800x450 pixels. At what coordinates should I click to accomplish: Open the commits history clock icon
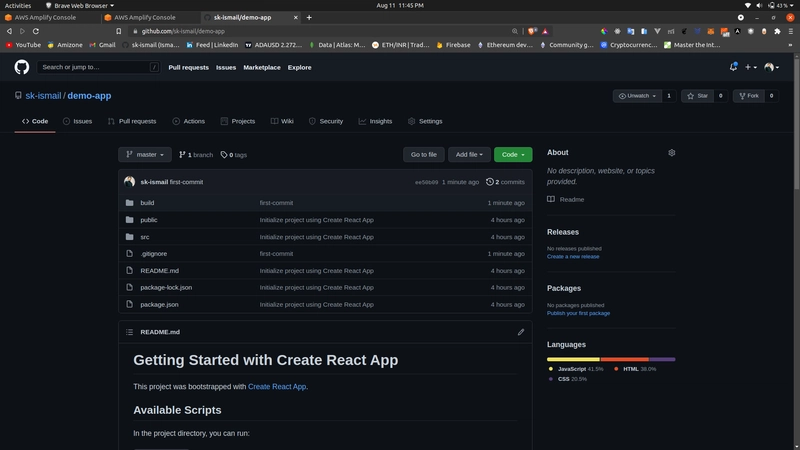[x=490, y=182]
